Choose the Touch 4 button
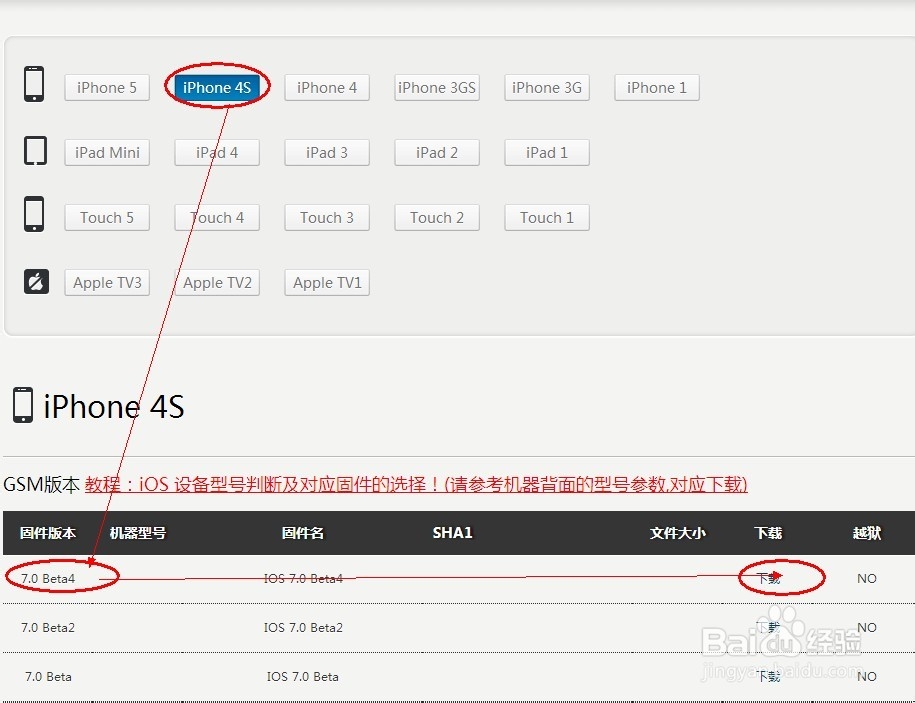 pos(217,218)
